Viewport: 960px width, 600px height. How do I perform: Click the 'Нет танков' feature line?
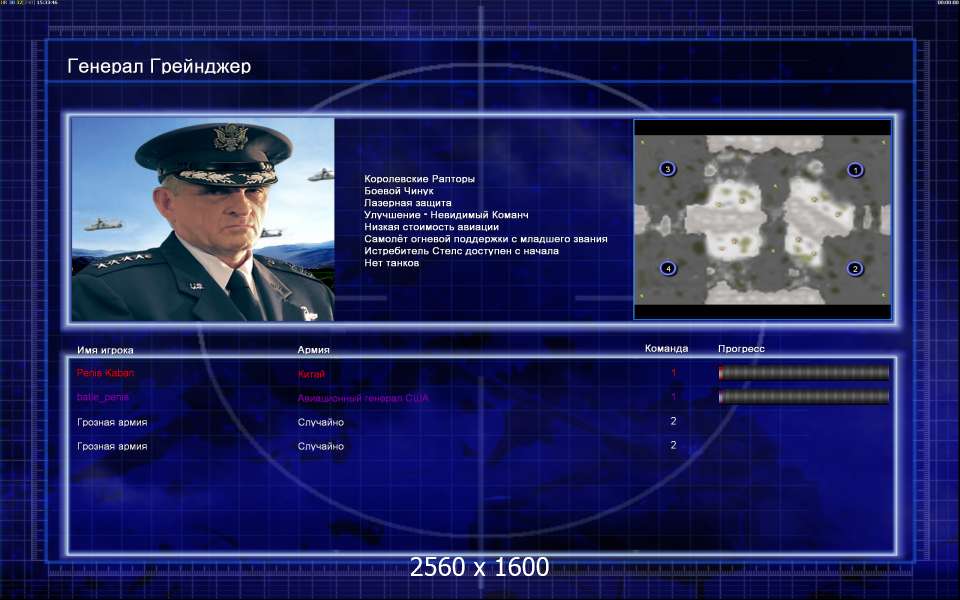coord(391,263)
